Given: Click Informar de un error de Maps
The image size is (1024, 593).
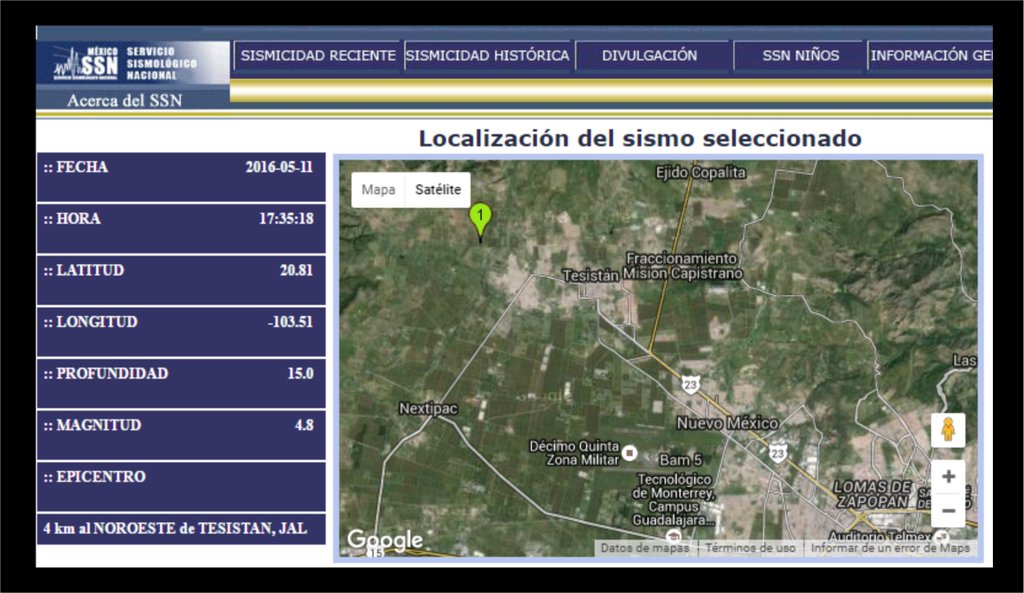Looking at the screenshot, I should point(890,548).
